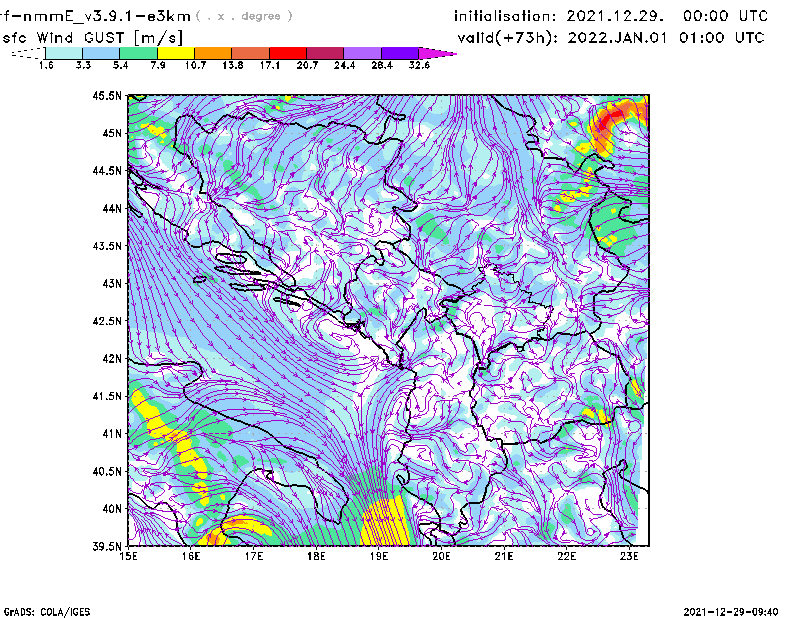800x618 pixels.
Task: Click the valid(+73h) label text
Action: click(510, 38)
